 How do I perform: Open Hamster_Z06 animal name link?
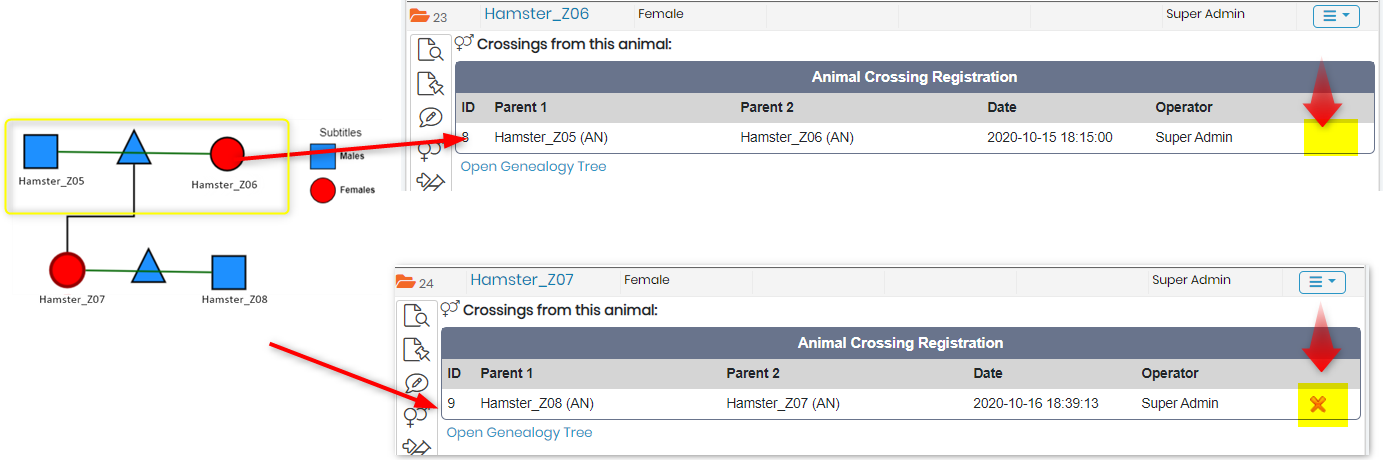(x=536, y=14)
